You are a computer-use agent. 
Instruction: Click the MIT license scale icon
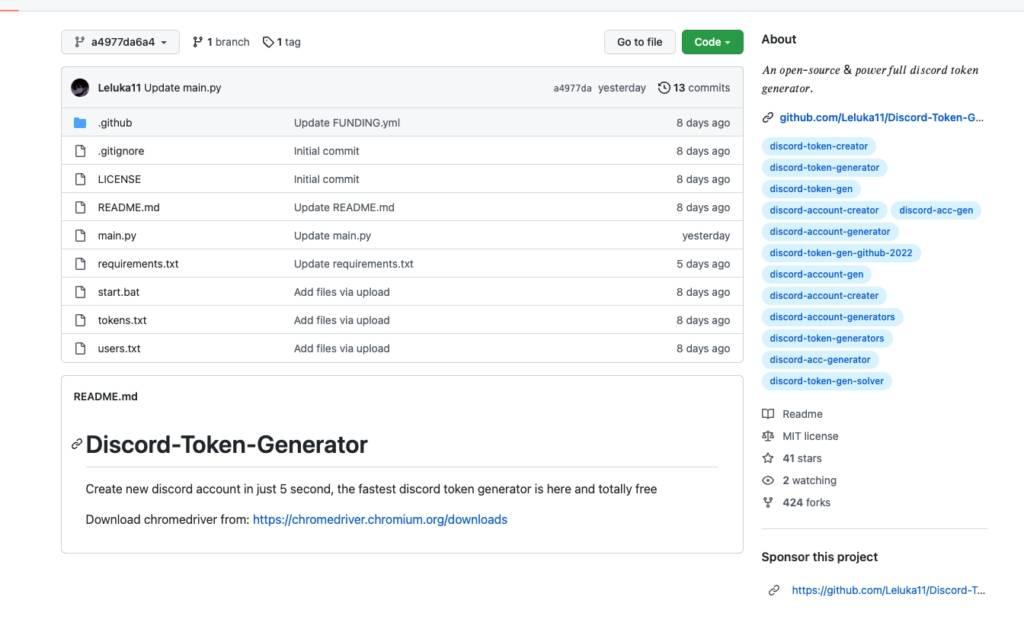click(768, 436)
